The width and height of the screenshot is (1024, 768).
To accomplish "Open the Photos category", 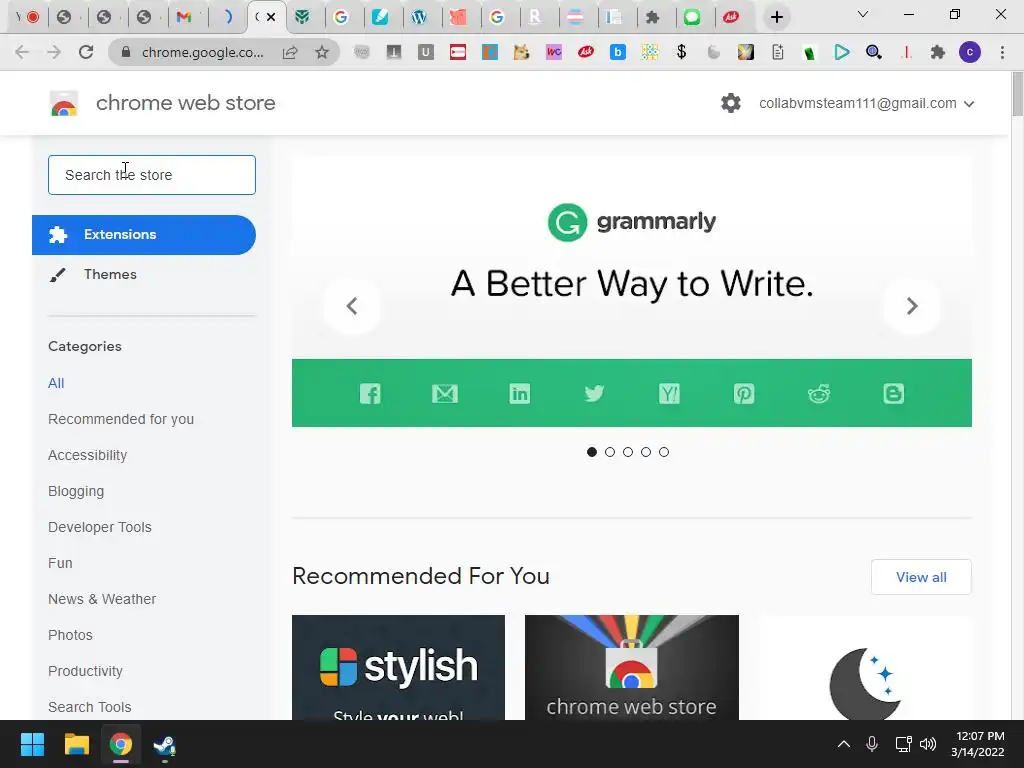I will click(71, 635).
